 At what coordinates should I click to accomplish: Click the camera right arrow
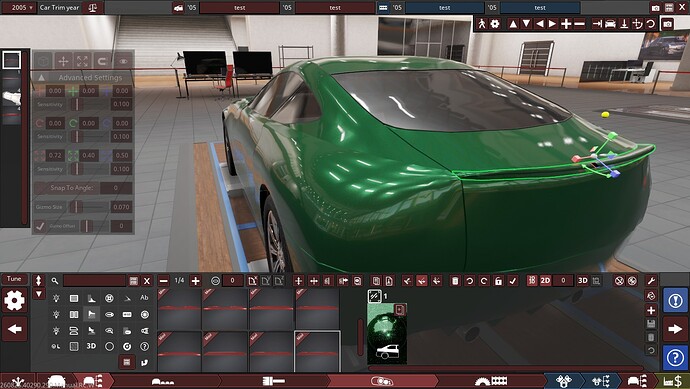pos(553,24)
